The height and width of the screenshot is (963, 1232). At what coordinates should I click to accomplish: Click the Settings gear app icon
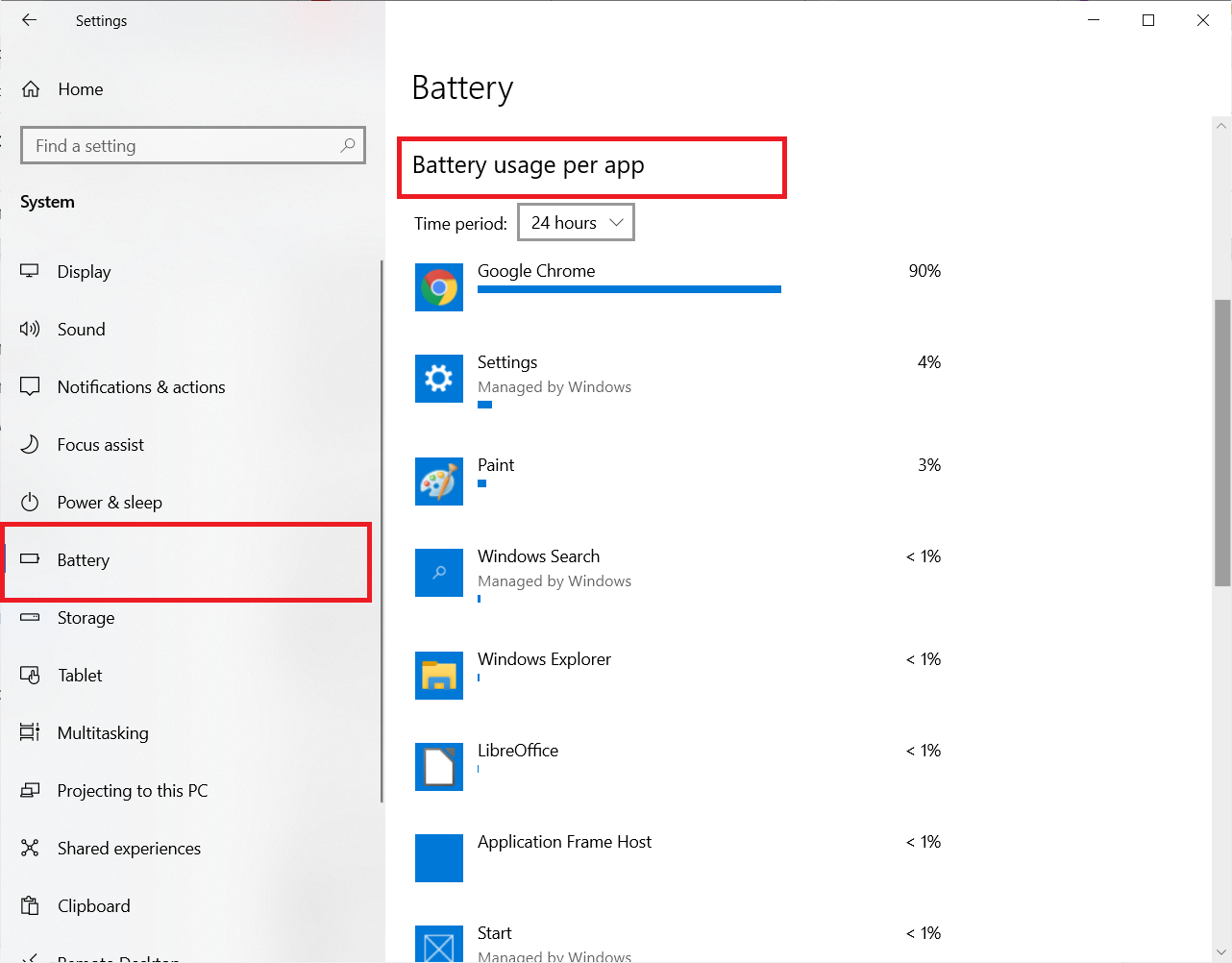point(439,379)
